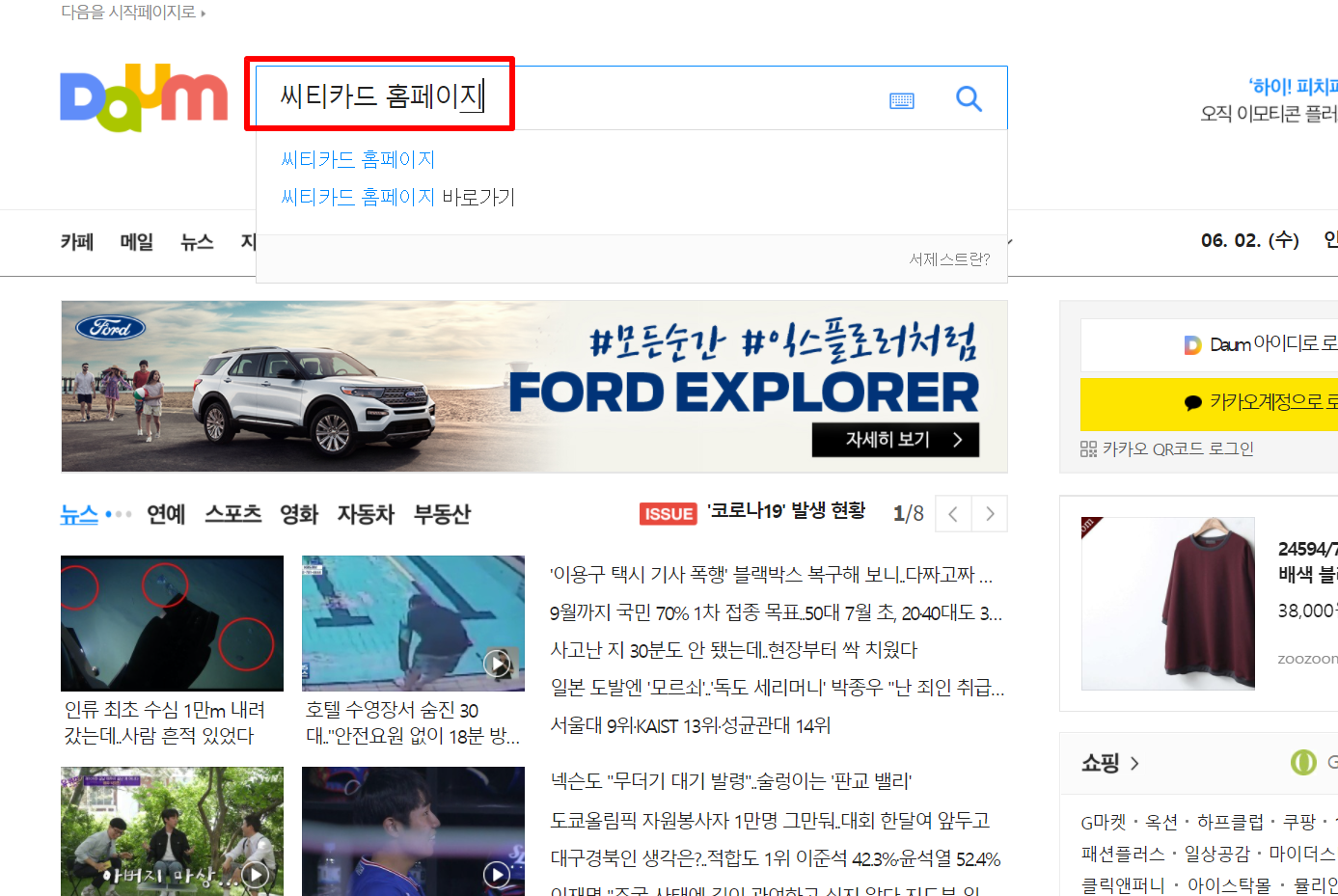This screenshot has width=1338, height=896.
Task: Open caption 인류 최초 수심 1만m 내려갔는데
Action: click(x=164, y=722)
